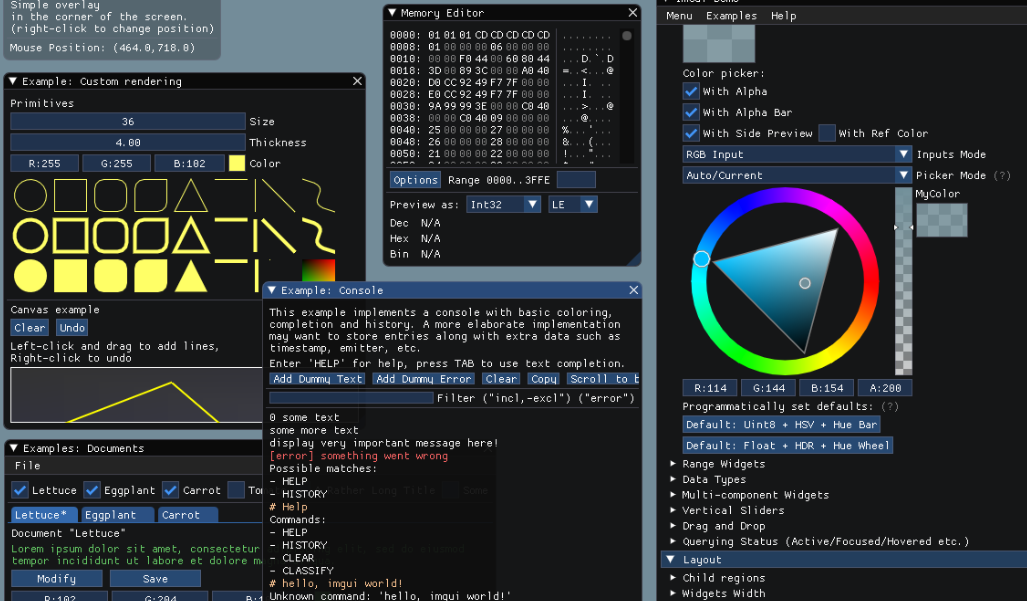The image size is (1027, 601).
Task: Open the File menu in Documents window
Action: point(28,465)
